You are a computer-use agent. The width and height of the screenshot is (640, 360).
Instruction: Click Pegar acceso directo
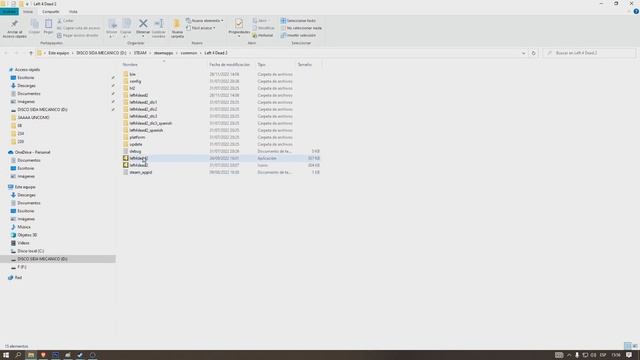pyautogui.click(x=78, y=36)
